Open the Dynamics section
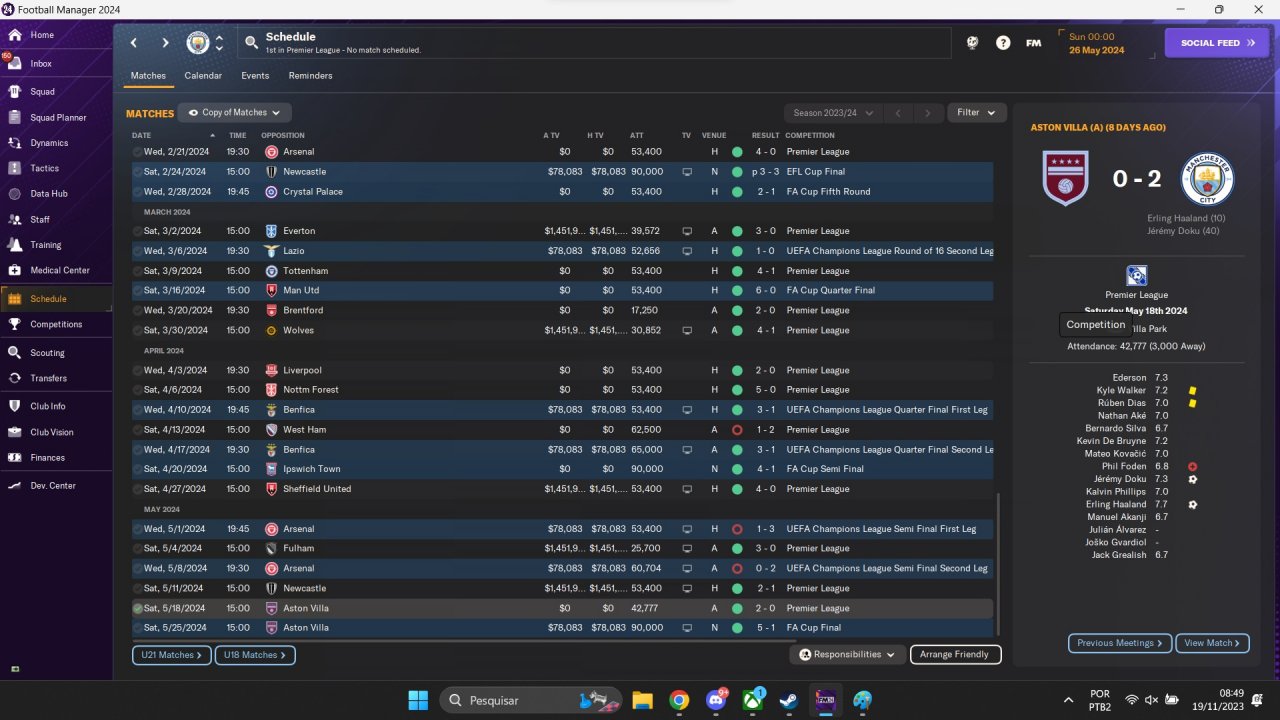Viewport: 1280px width, 720px height. (49, 143)
